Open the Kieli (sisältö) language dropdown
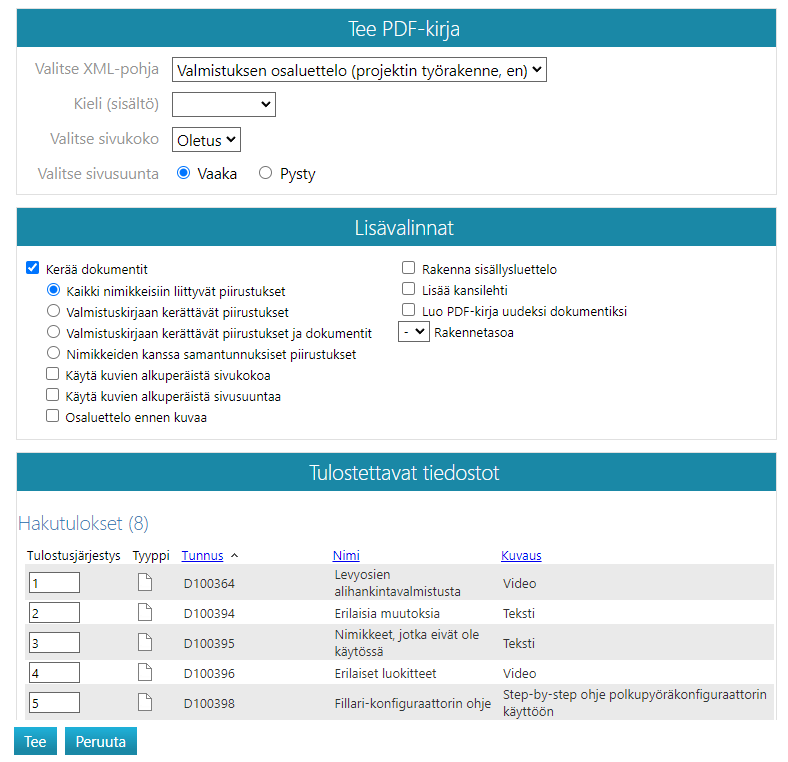This screenshot has width=788, height=762. coord(224,104)
